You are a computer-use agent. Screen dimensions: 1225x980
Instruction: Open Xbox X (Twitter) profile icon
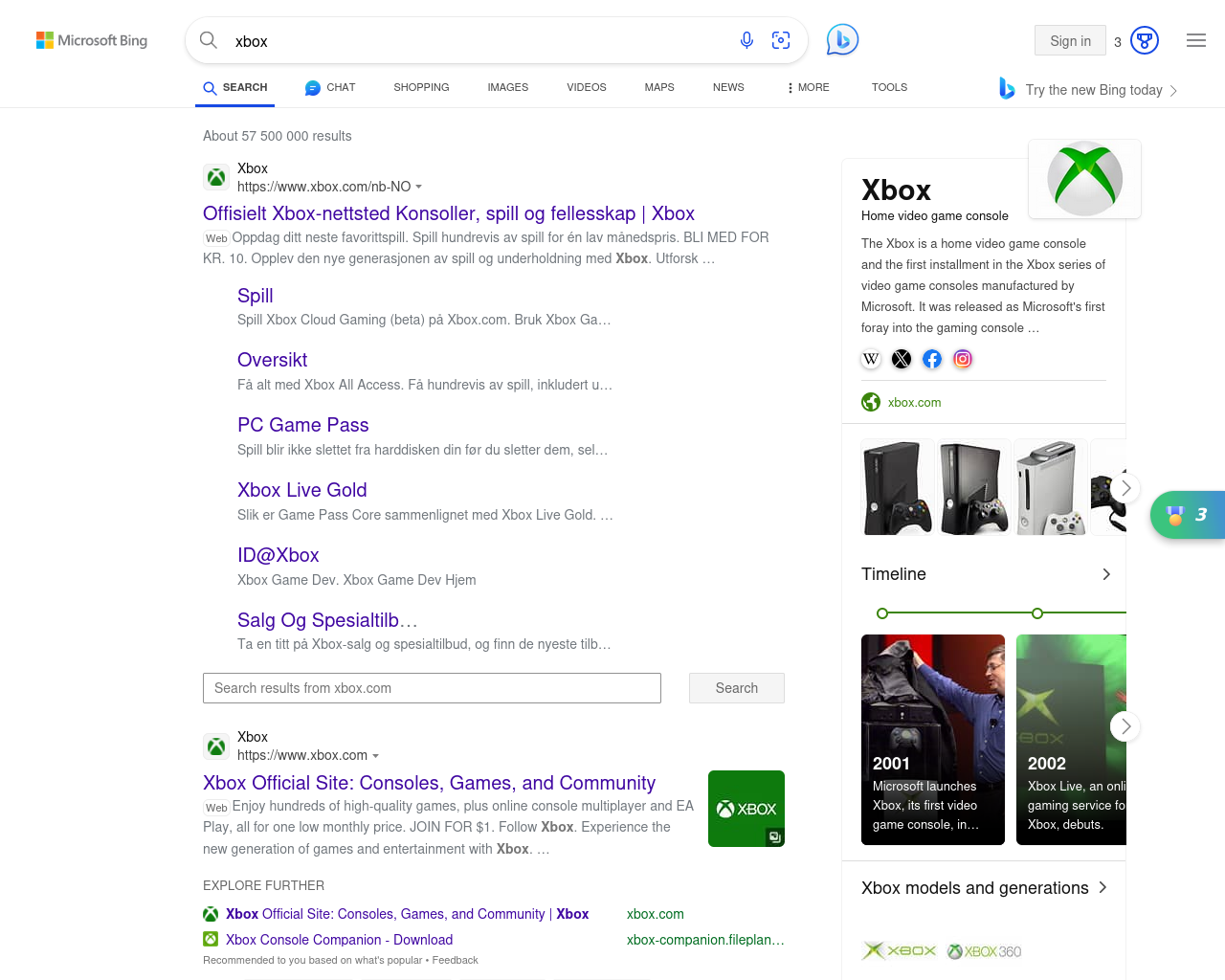[902, 359]
